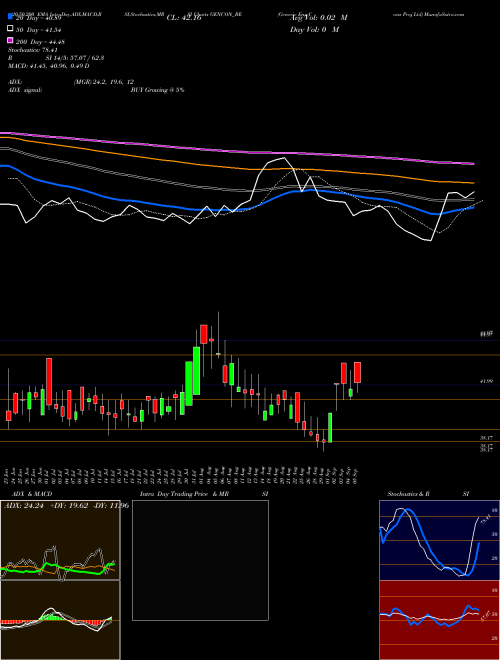Open the MACD histogram chart panel
The image size is (500, 660).
[60, 620]
